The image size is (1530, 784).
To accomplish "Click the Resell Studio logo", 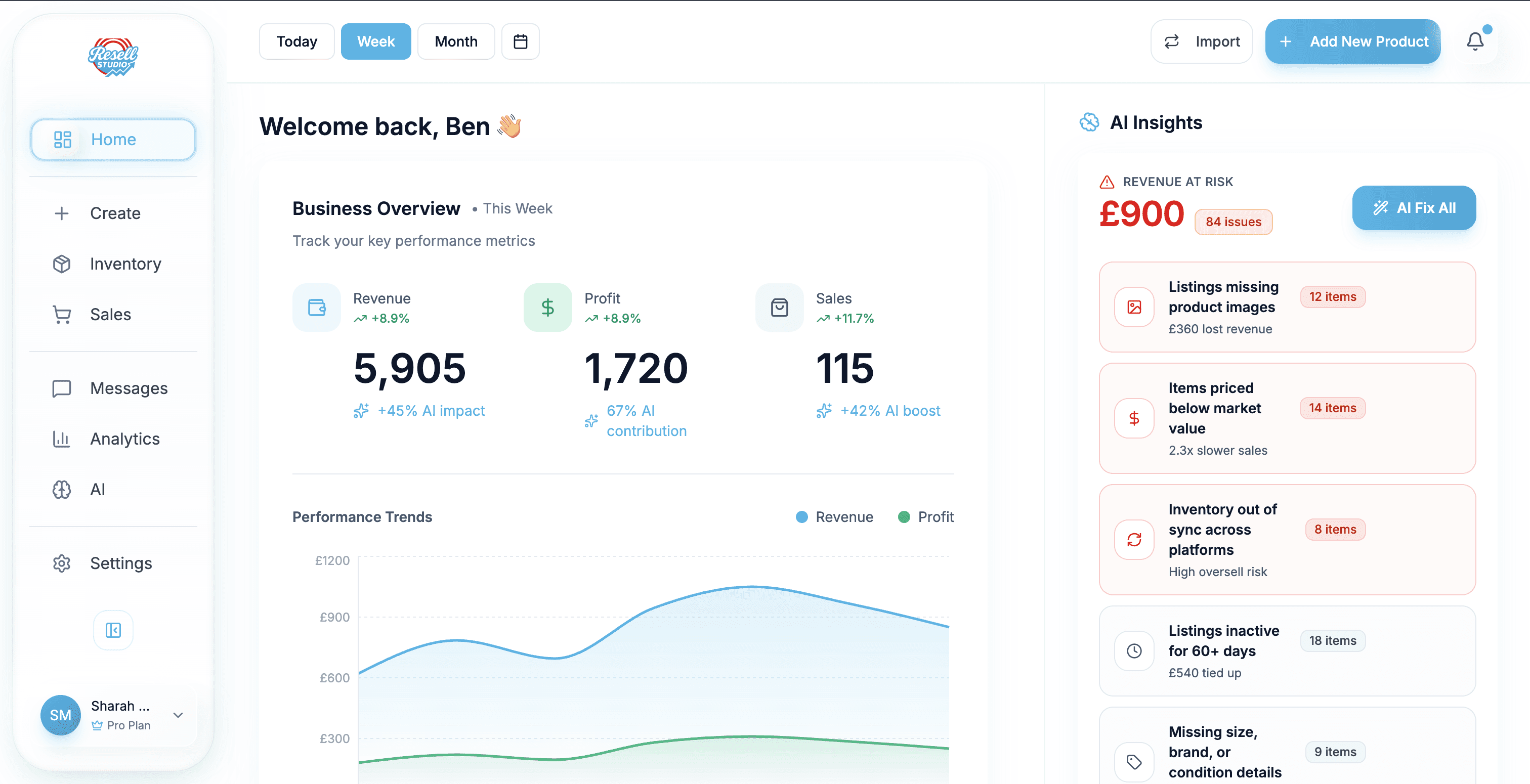I will 113,57.
